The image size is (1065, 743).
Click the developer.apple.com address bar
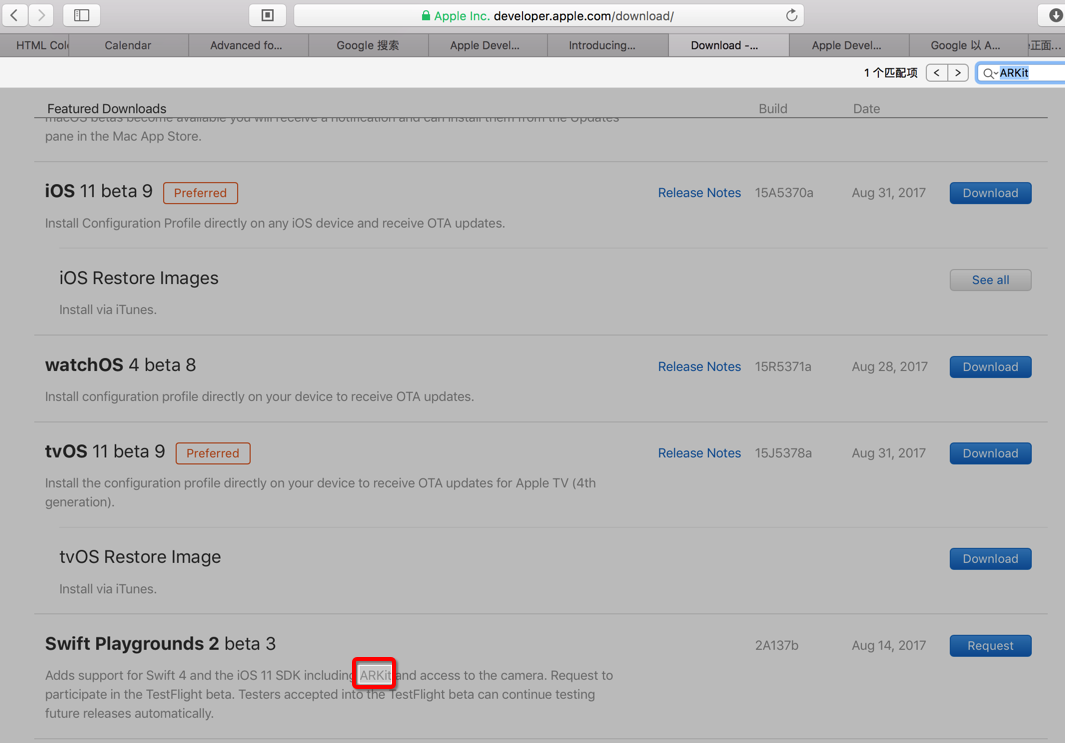coord(549,15)
